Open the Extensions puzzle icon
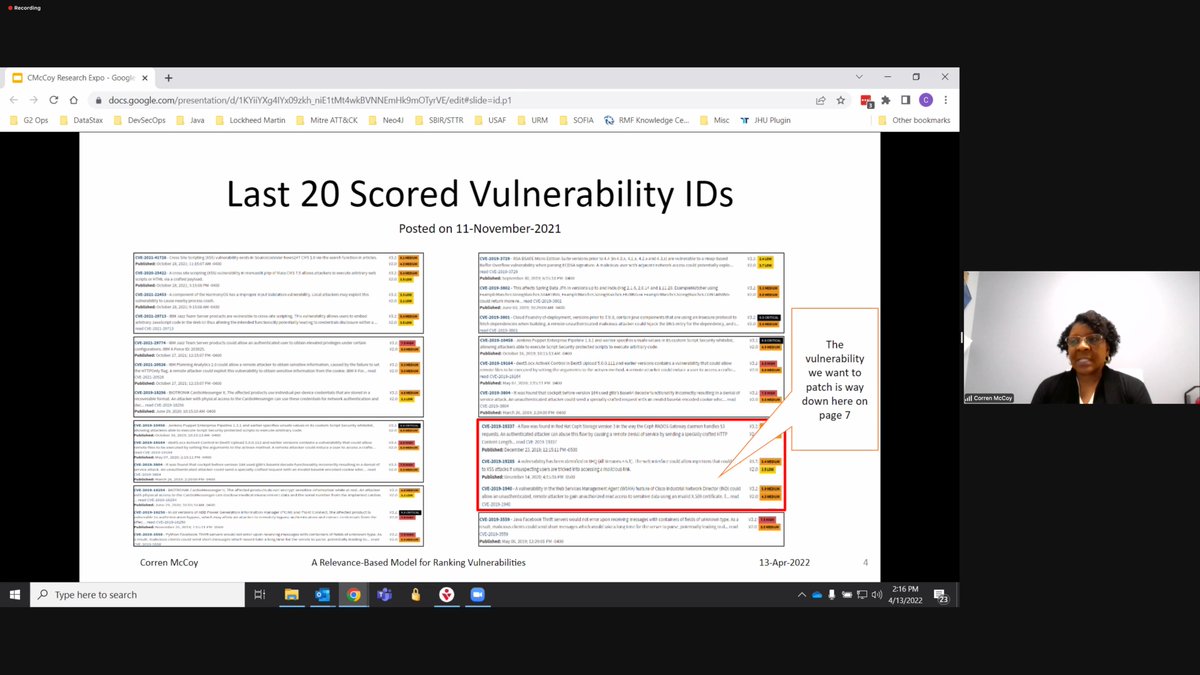This screenshot has width=1200, height=675. pos(888,100)
